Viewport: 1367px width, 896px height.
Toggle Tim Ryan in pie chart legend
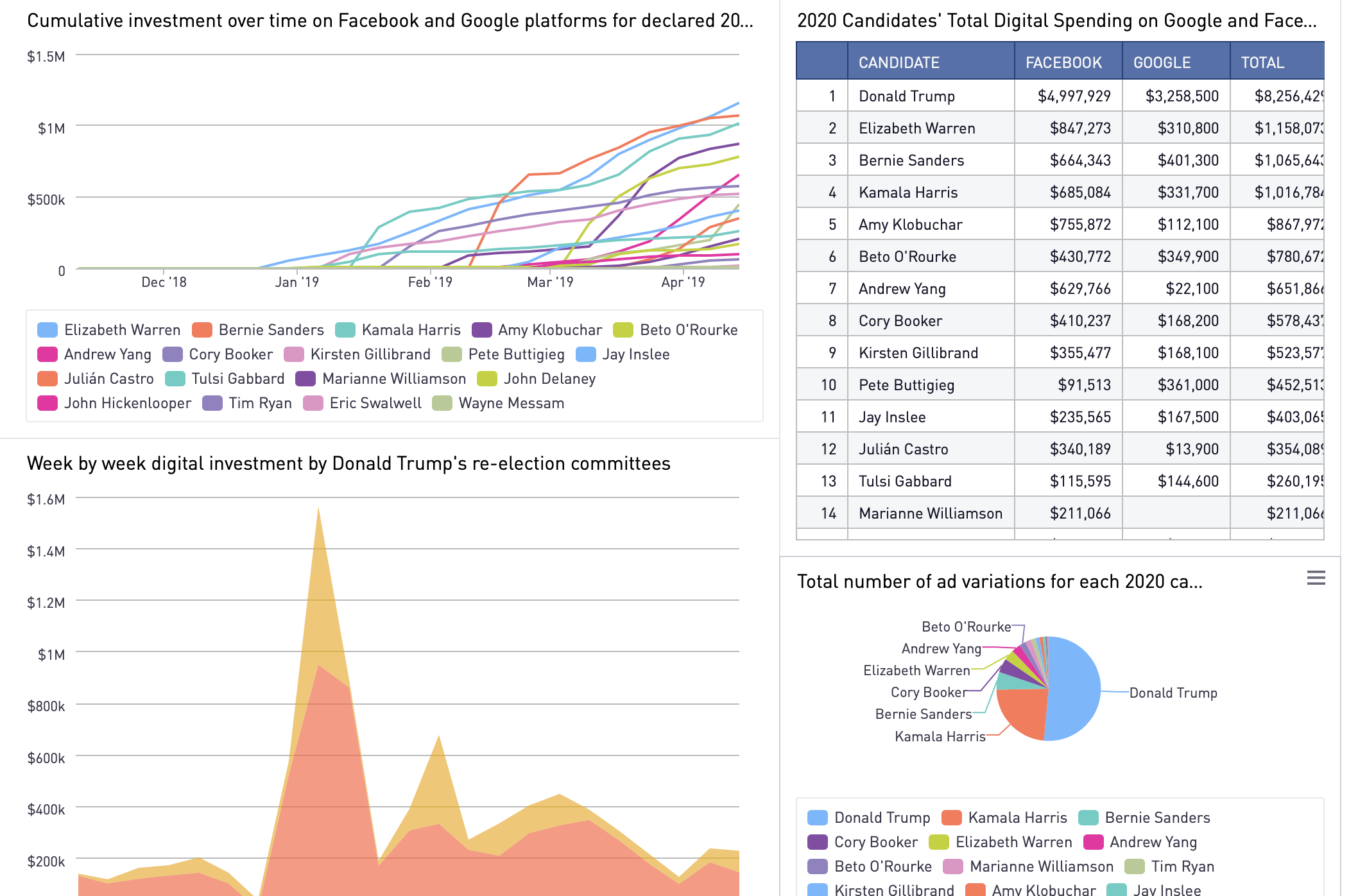[1170, 866]
